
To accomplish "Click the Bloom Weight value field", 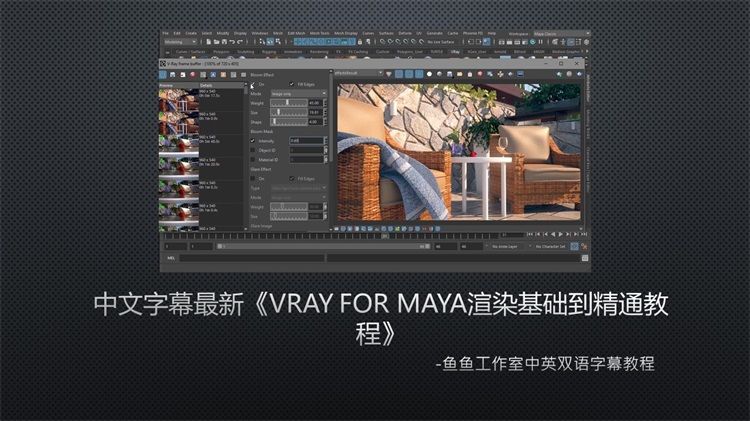I will coord(315,103).
